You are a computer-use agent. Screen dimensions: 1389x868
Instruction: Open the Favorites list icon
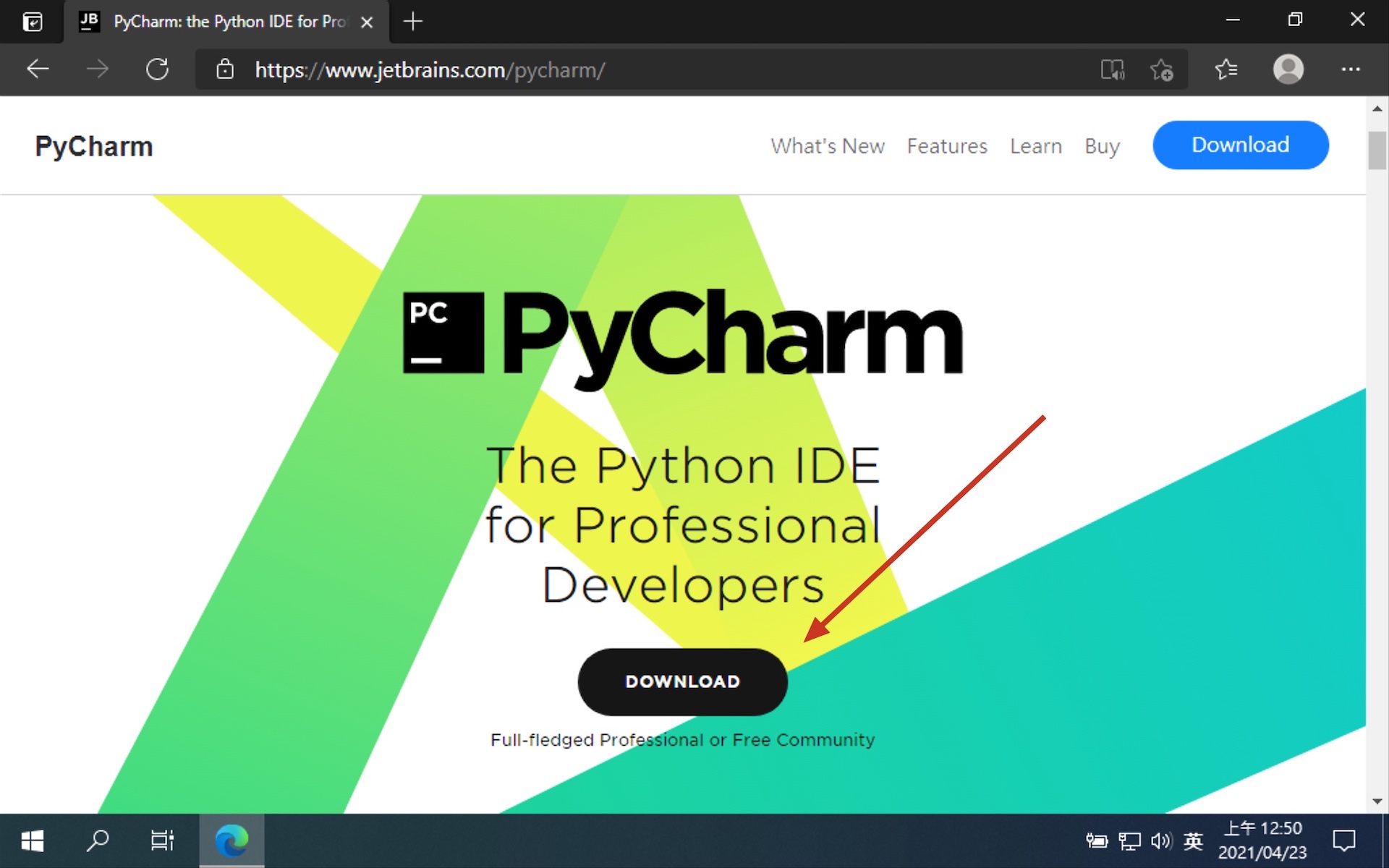coord(1226,69)
